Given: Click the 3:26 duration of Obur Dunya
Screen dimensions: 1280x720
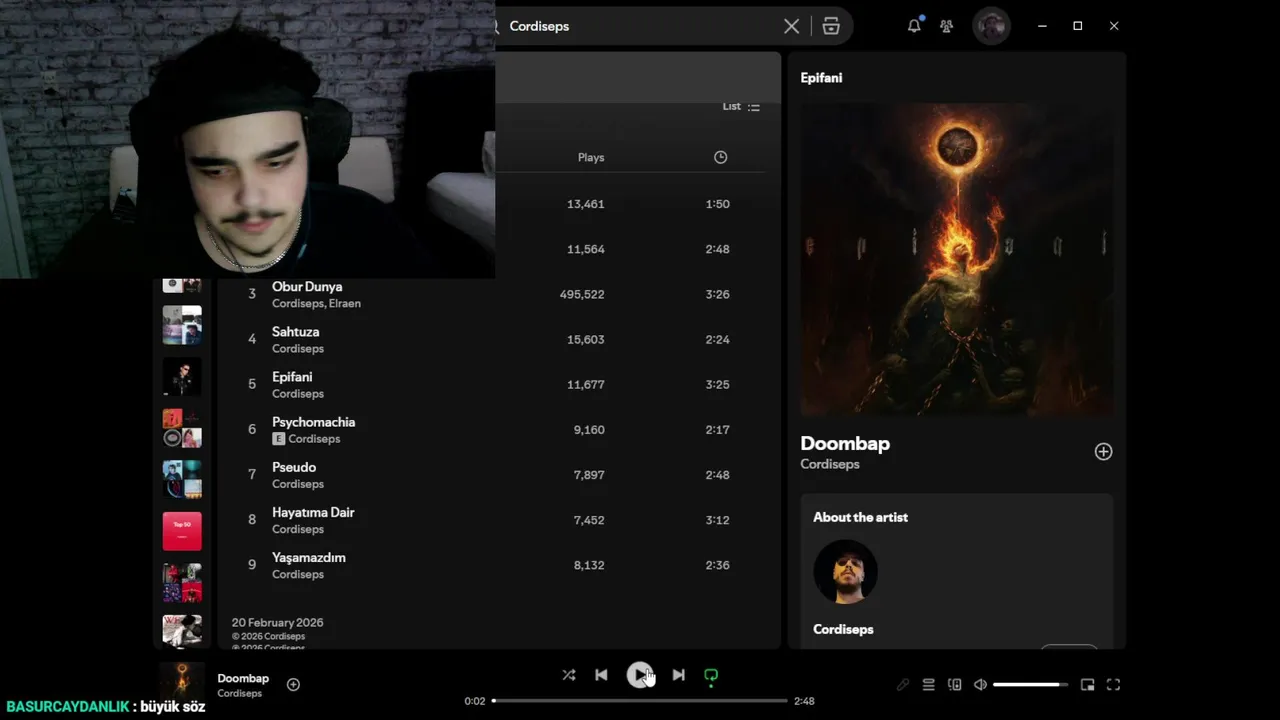Looking at the screenshot, I should pyautogui.click(x=717, y=294).
